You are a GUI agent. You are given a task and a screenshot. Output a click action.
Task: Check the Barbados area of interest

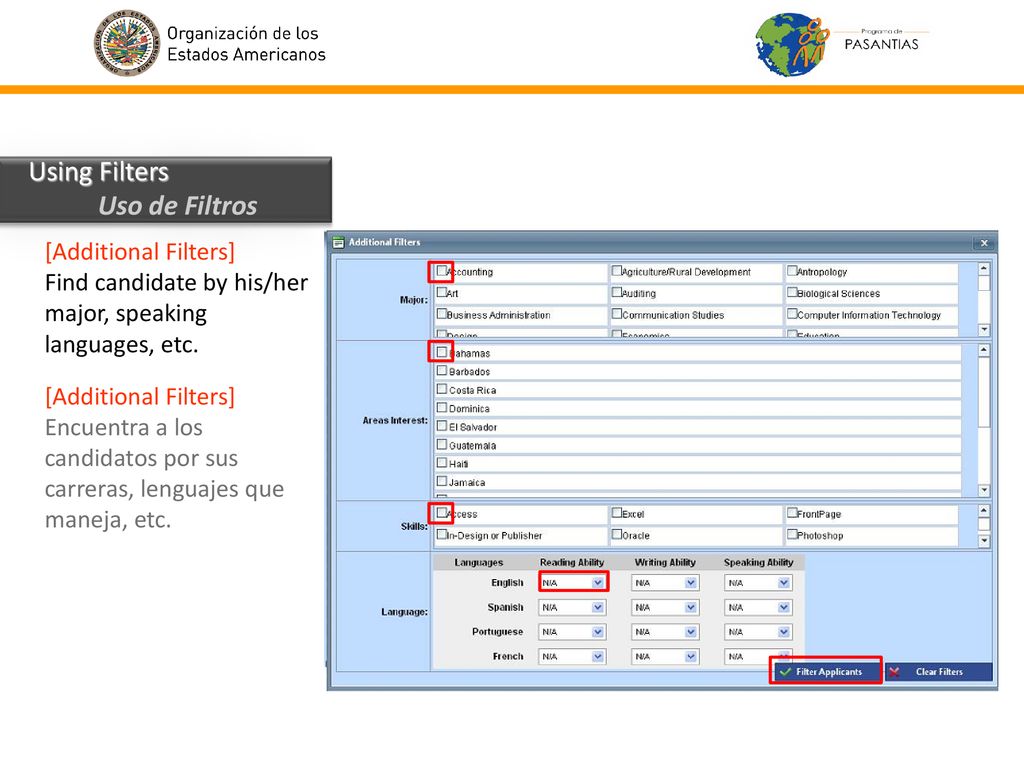442,370
